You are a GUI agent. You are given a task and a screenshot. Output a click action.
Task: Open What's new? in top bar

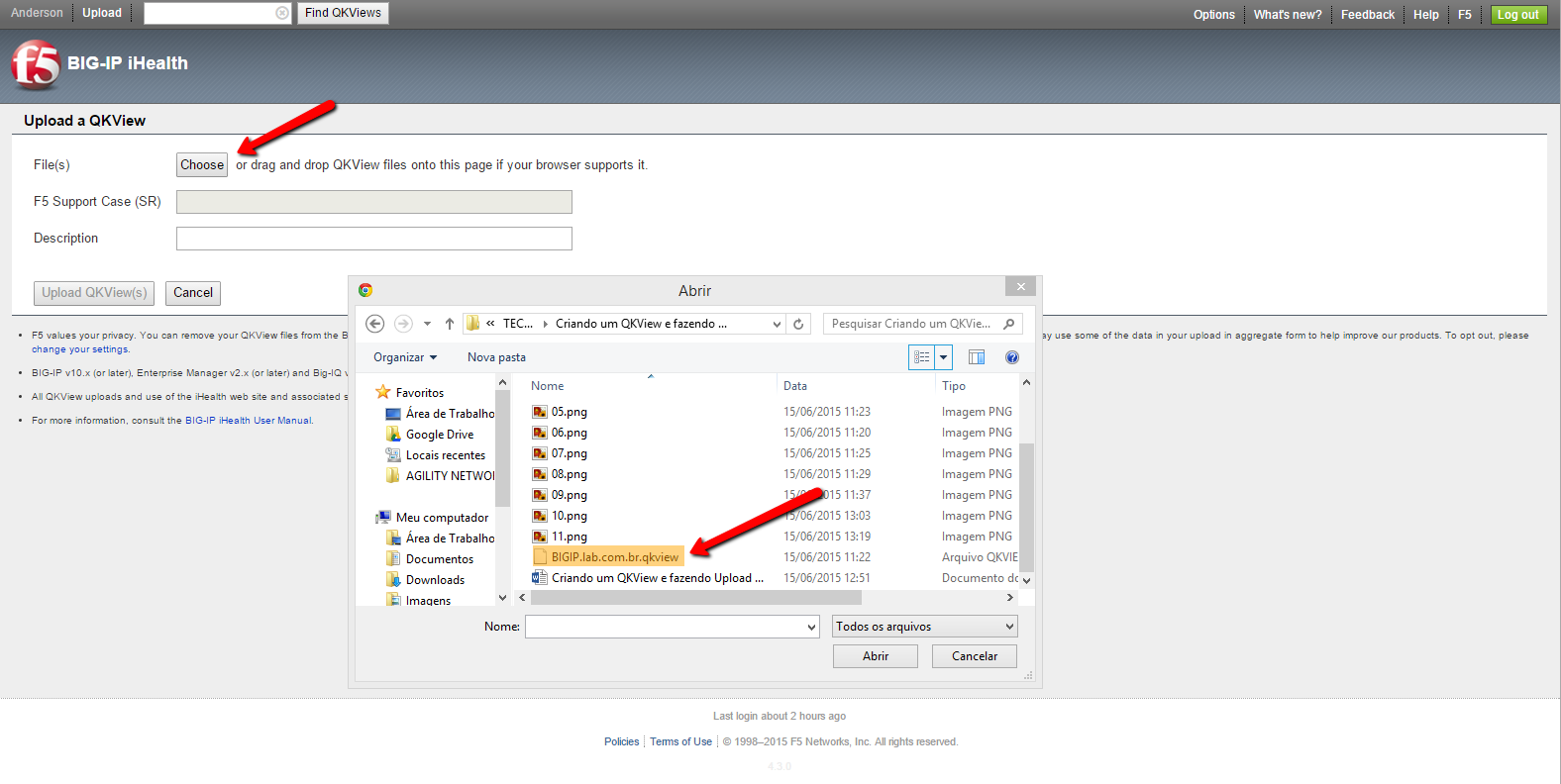point(1287,15)
